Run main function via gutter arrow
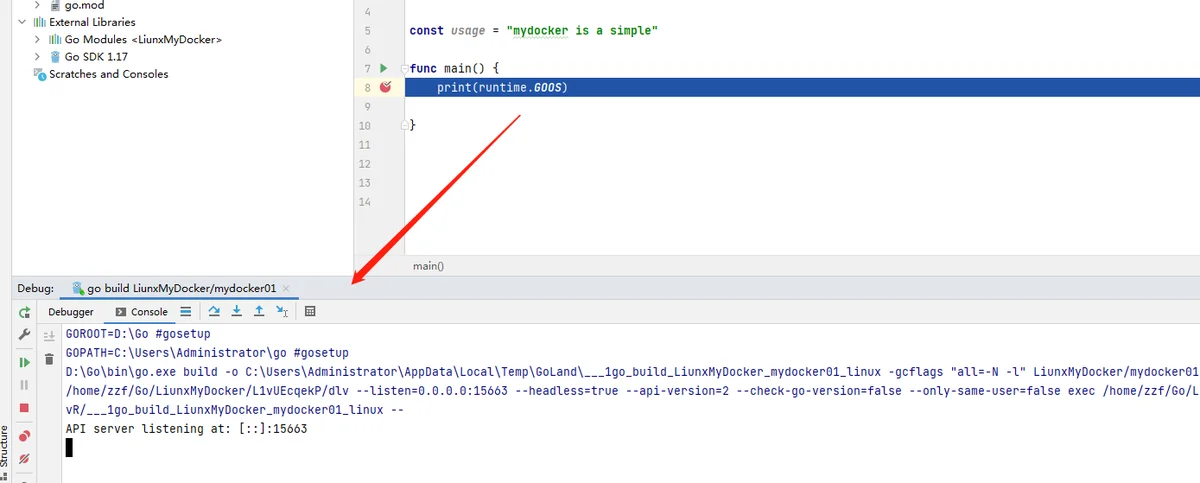1200x483 pixels. click(x=383, y=68)
